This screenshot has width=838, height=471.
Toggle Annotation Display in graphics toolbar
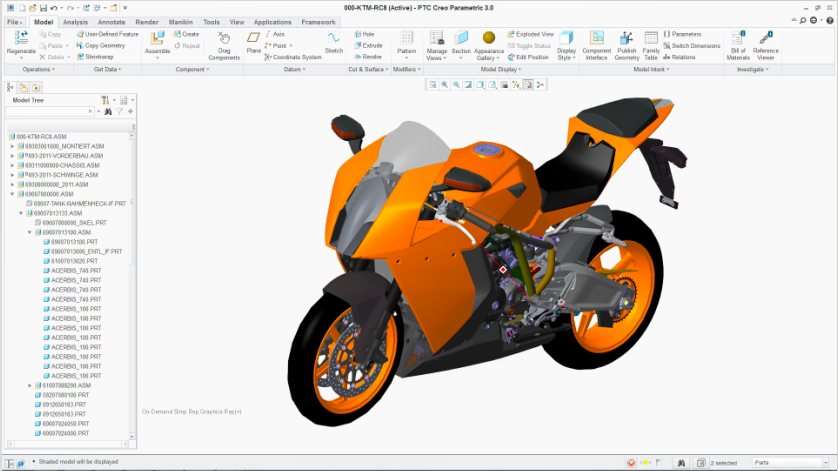click(528, 84)
